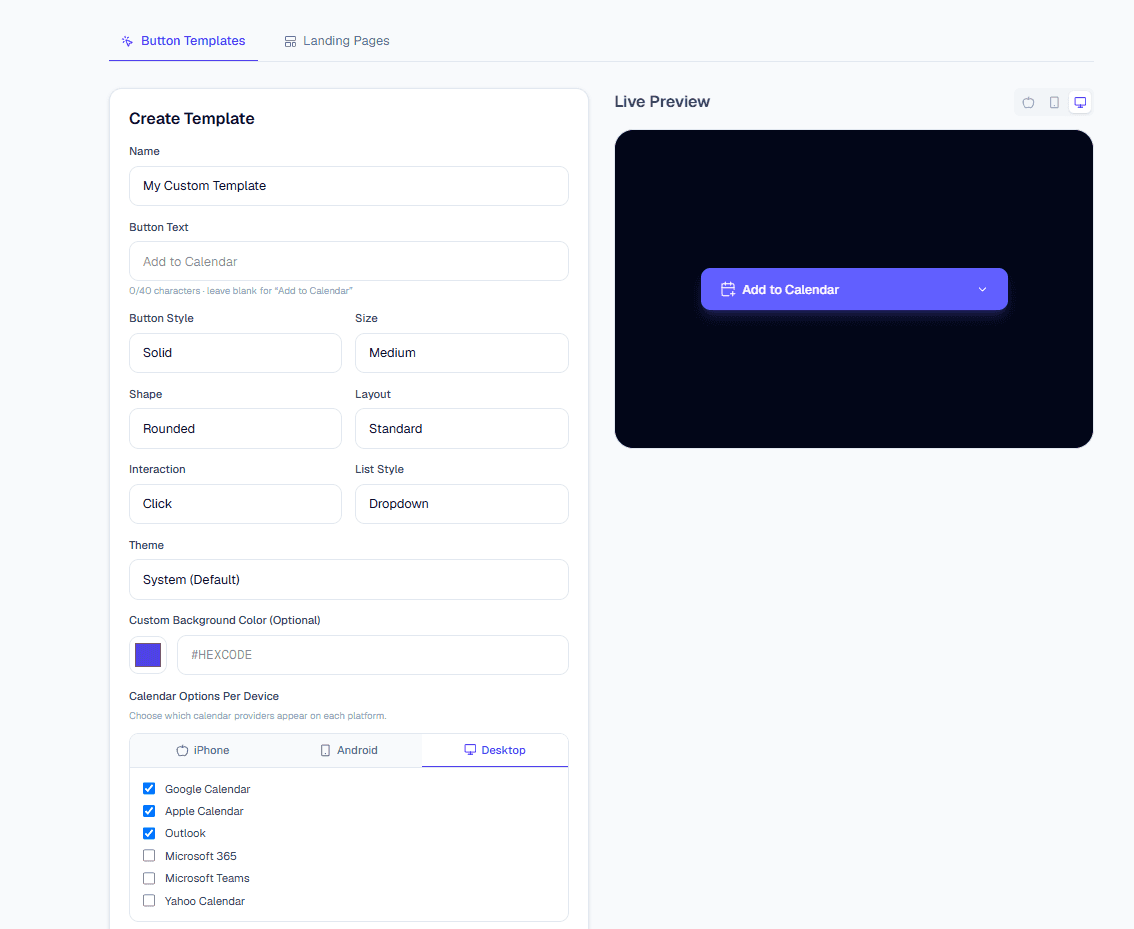Viewport: 1134px width, 929px height.
Task: Select the Desktop calendar options tab
Action: coord(495,750)
